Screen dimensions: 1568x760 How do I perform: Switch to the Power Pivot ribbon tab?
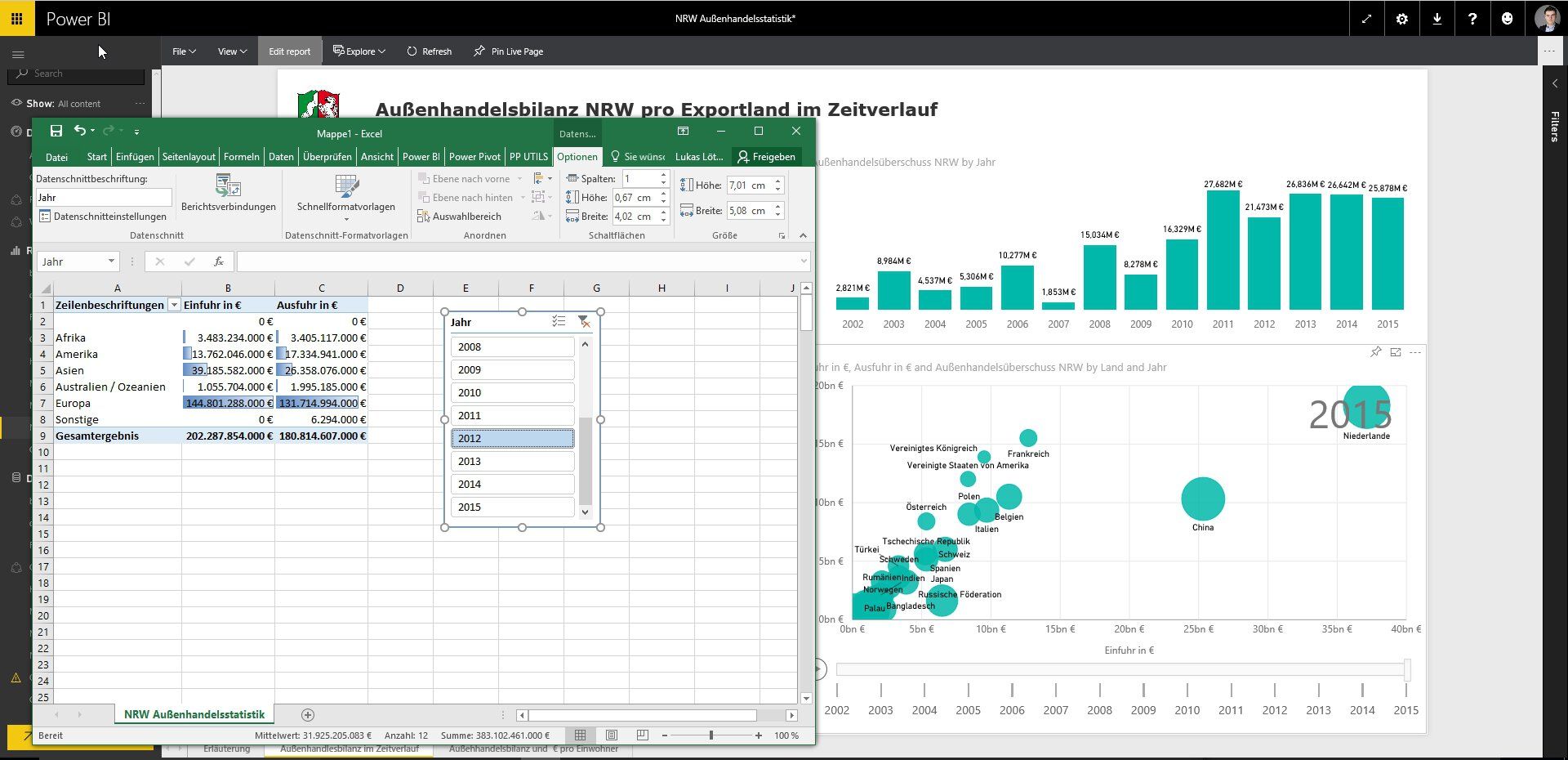474,157
